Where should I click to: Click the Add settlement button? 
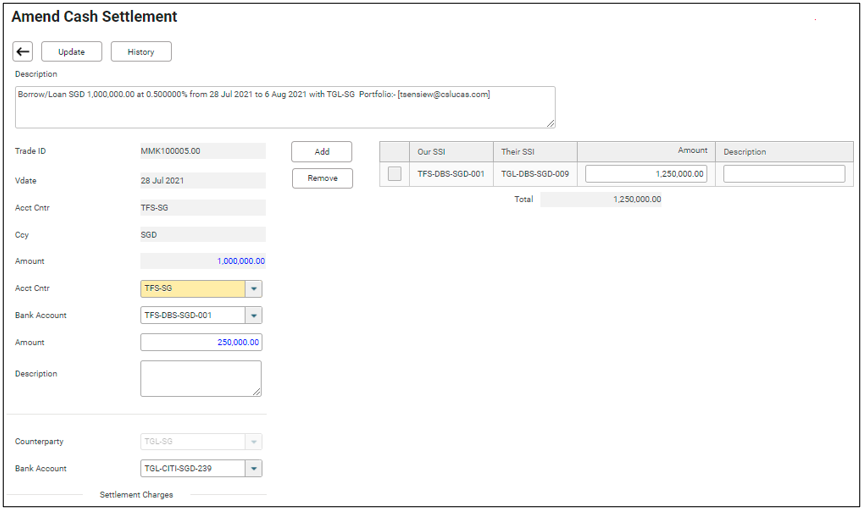pyautogui.click(x=322, y=152)
